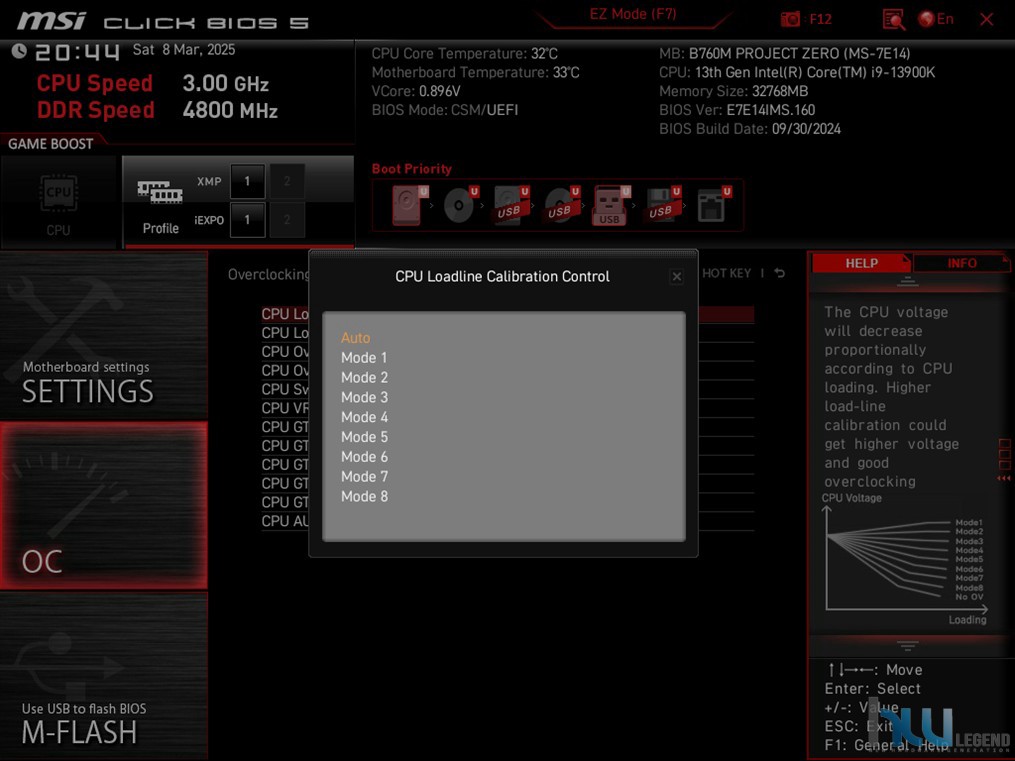Click the GAME BOOST label
1015x761 pixels.
tap(50, 144)
